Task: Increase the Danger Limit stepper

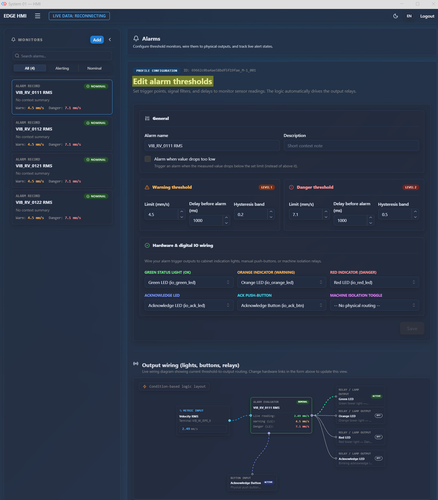Action: (x=326, y=212)
